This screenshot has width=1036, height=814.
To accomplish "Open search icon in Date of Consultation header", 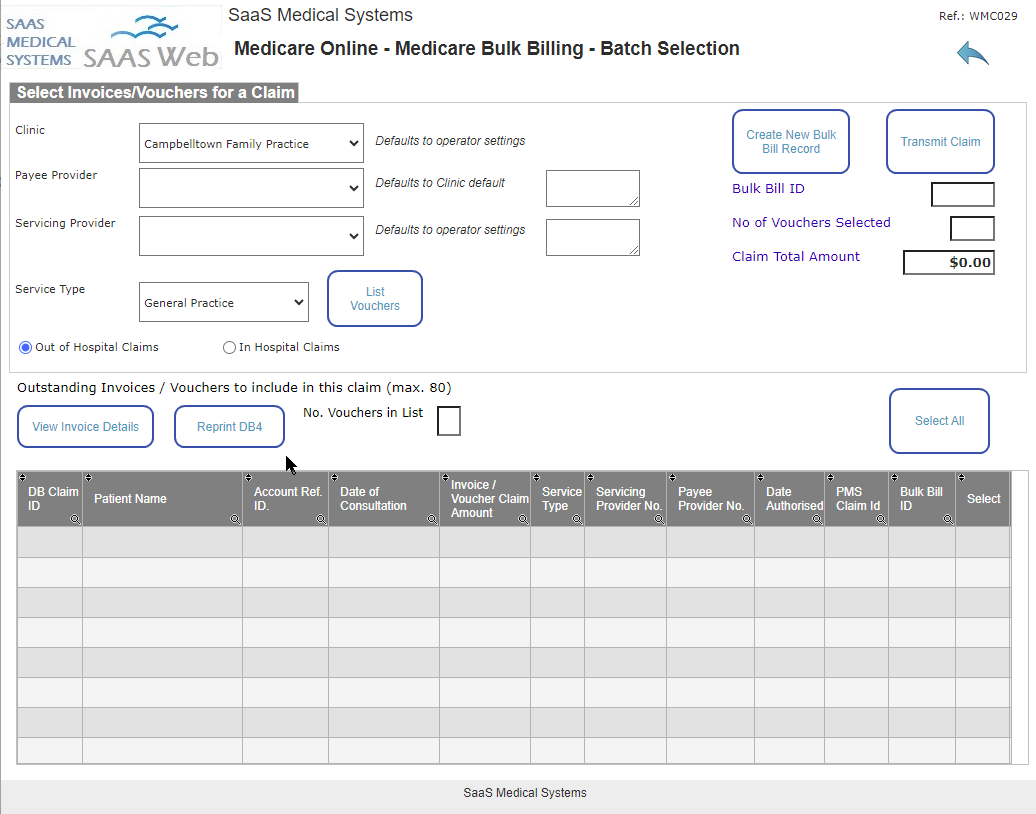I will coord(431,519).
